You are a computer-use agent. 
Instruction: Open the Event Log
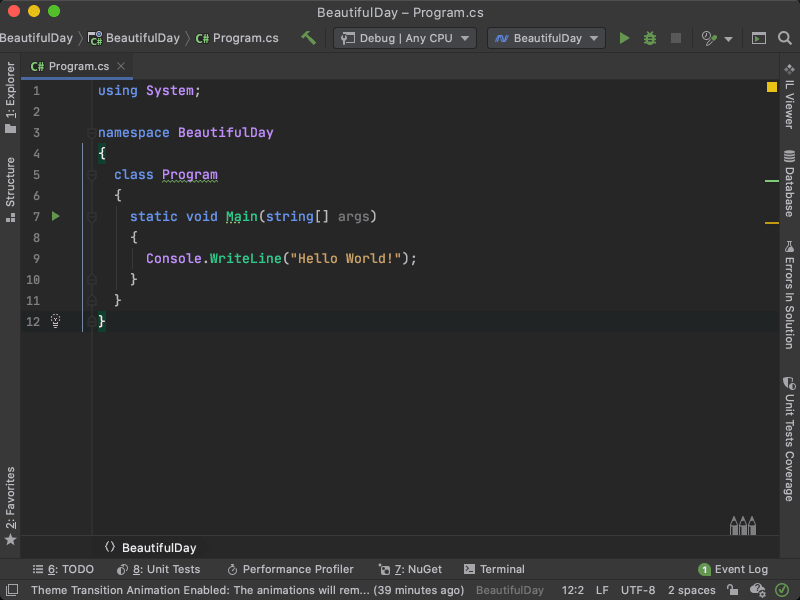coord(733,569)
